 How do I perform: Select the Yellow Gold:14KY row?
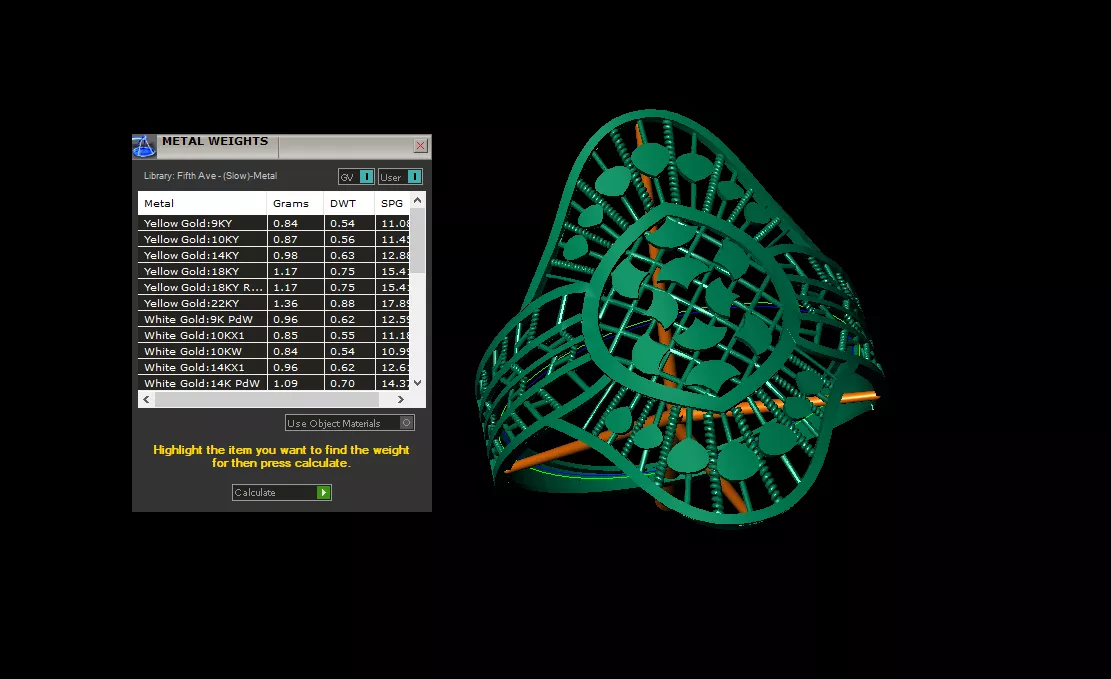click(x=273, y=255)
